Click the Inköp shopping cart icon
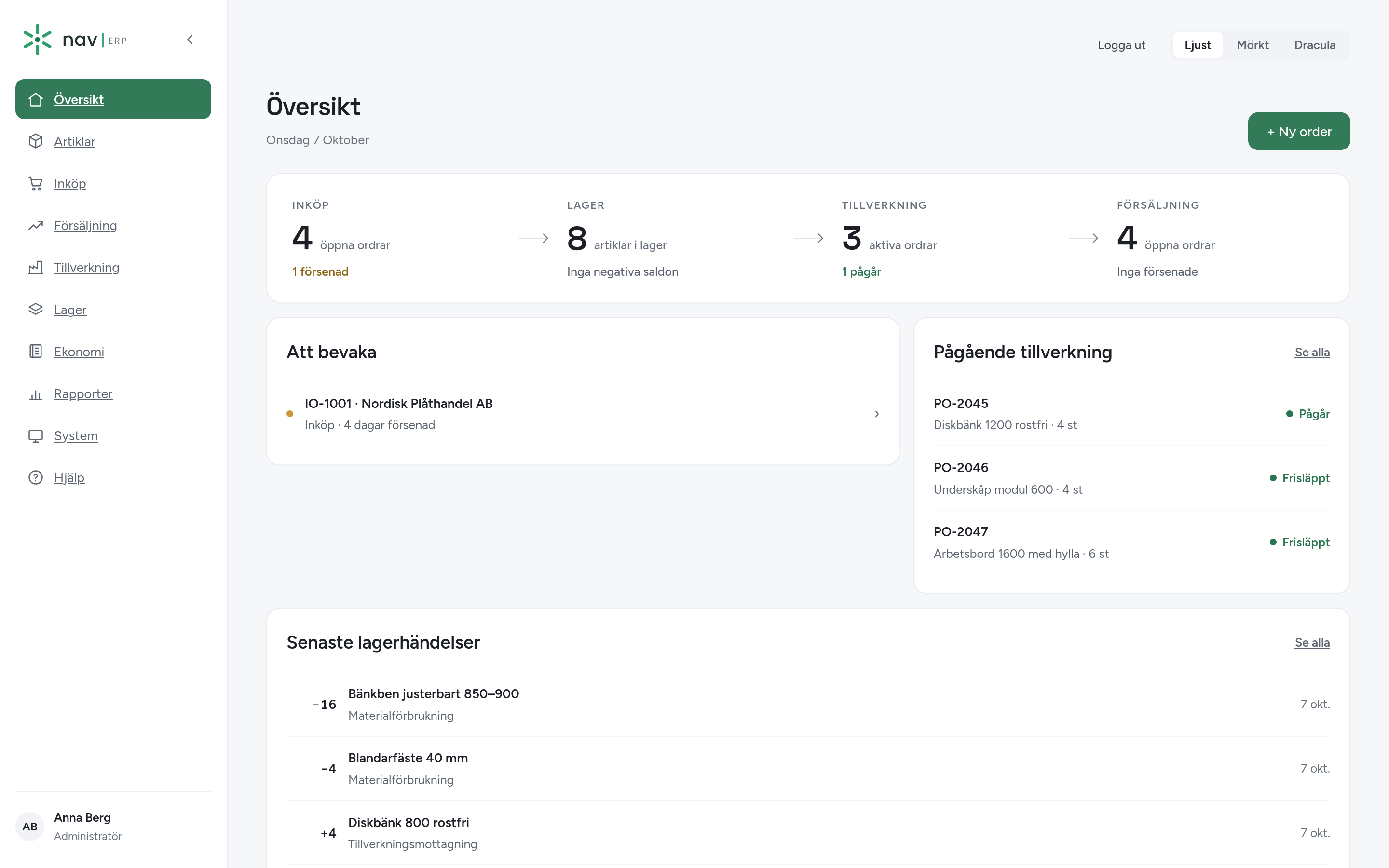The image size is (1389, 868). pyautogui.click(x=36, y=184)
